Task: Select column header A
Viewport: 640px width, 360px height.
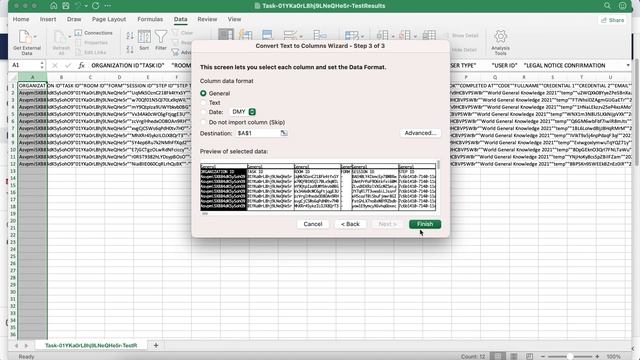Action: [x=33, y=77]
